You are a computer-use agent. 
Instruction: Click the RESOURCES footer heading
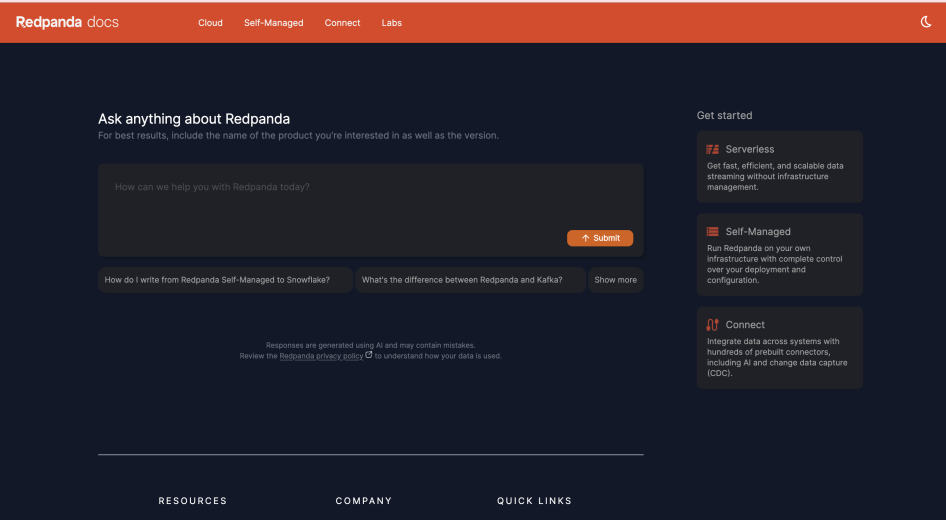(192, 501)
